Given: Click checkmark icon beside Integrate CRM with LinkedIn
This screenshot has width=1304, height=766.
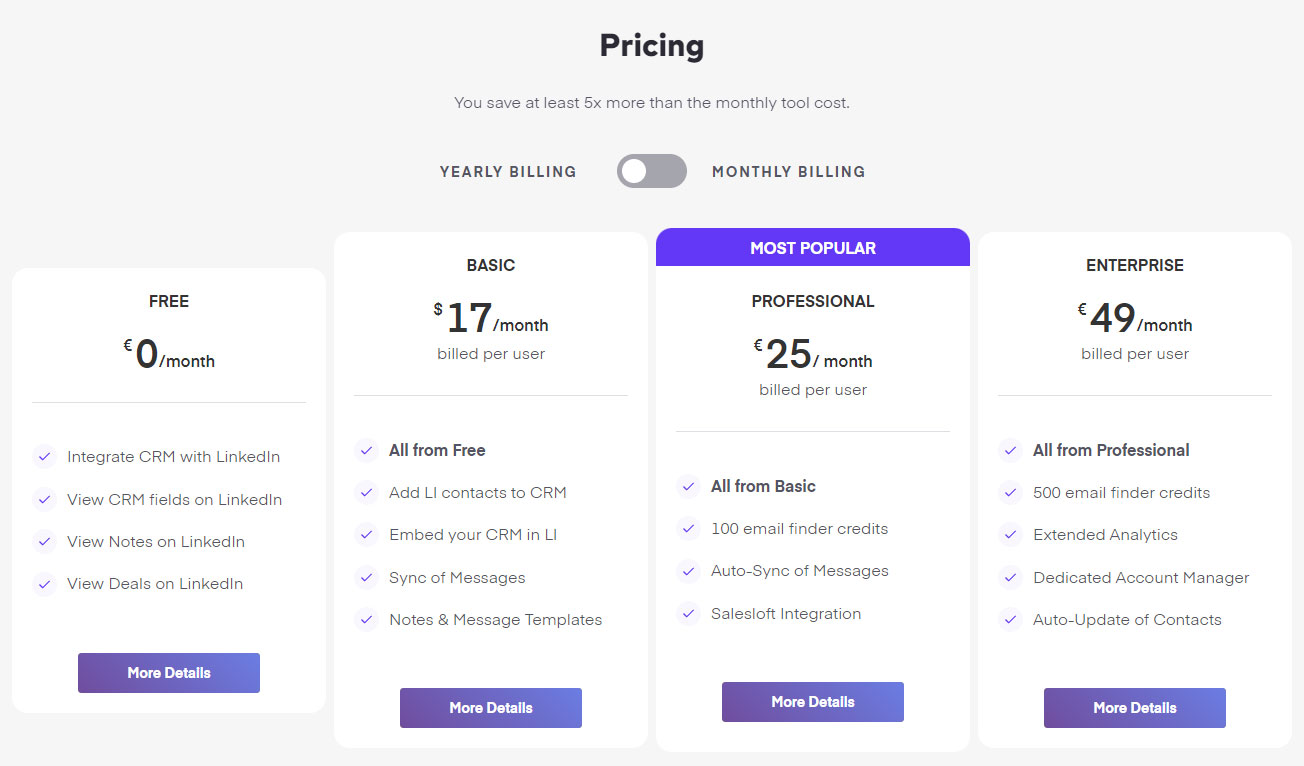Looking at the screenshot, I should click(x=44, y=457).
